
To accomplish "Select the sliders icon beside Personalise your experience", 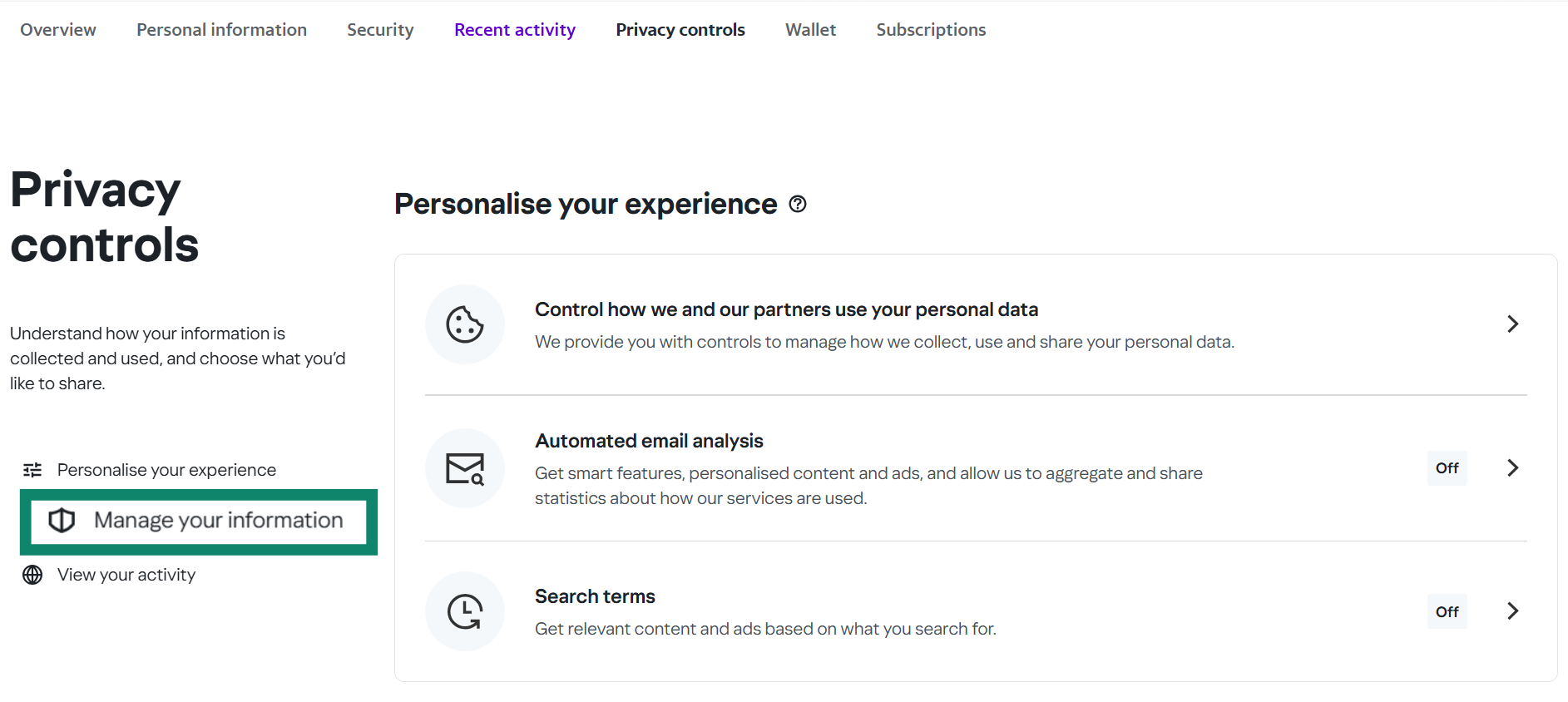I will coord(32,469).
